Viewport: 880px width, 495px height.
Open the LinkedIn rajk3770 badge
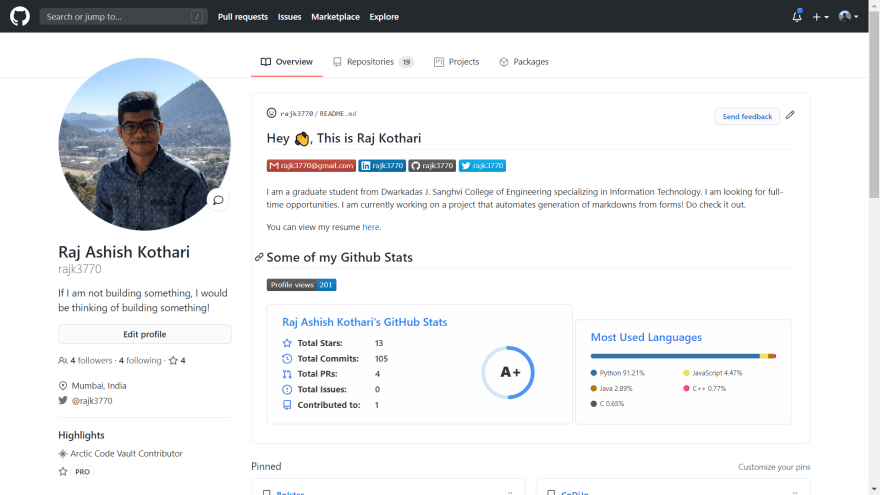(x=382, y=166)
